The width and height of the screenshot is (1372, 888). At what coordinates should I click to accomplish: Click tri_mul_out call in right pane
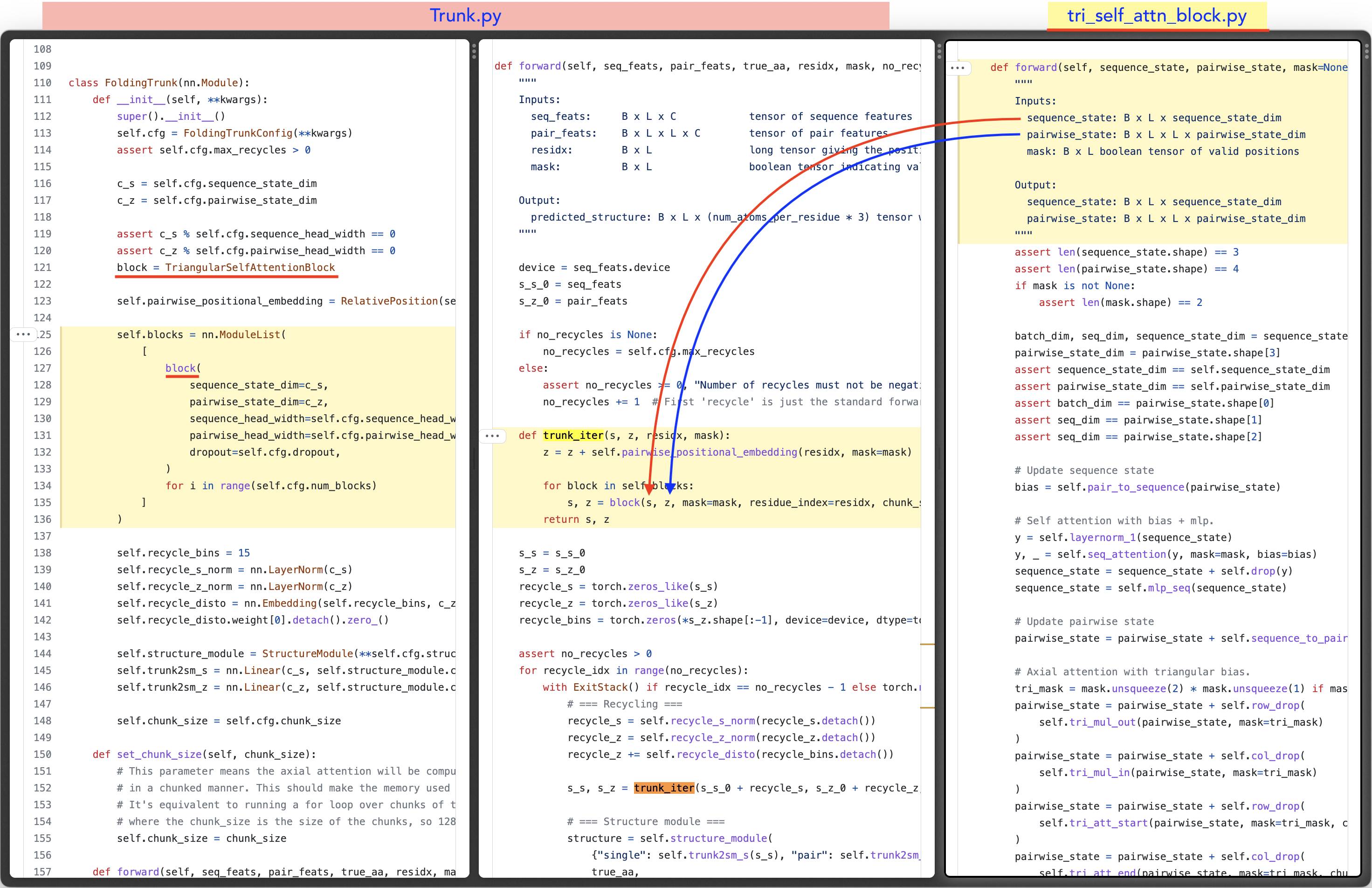(x=1103, y=722)
